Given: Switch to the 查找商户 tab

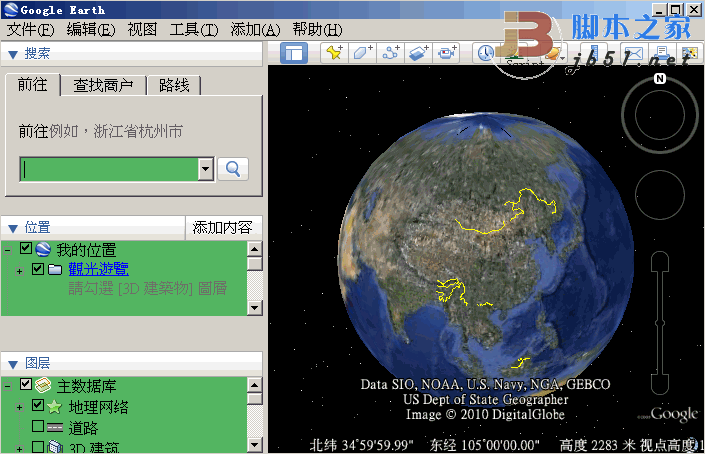Looking at the screenshot, I should (103, 85).
